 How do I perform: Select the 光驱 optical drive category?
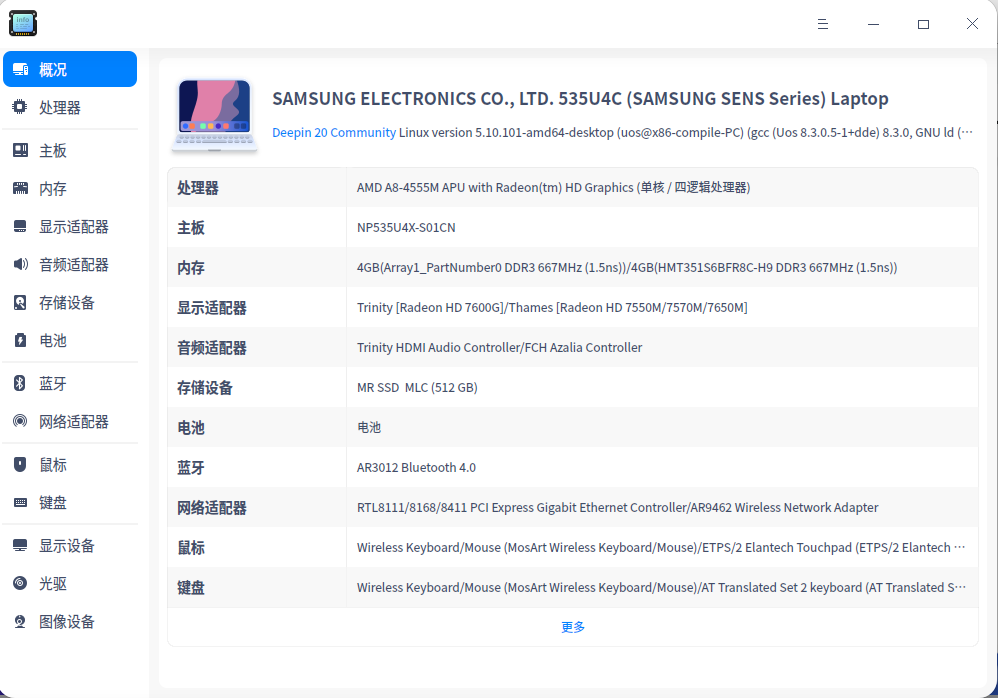[50, 583]
